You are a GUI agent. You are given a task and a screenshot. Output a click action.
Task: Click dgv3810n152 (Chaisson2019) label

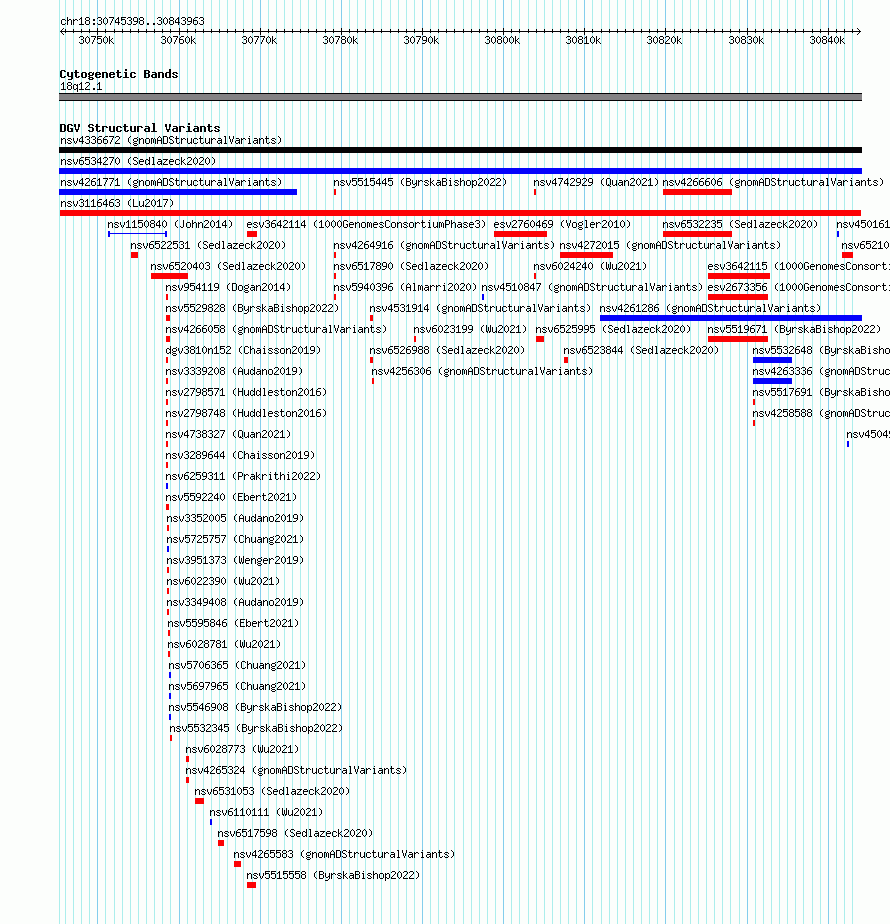(x=243, y=351)
